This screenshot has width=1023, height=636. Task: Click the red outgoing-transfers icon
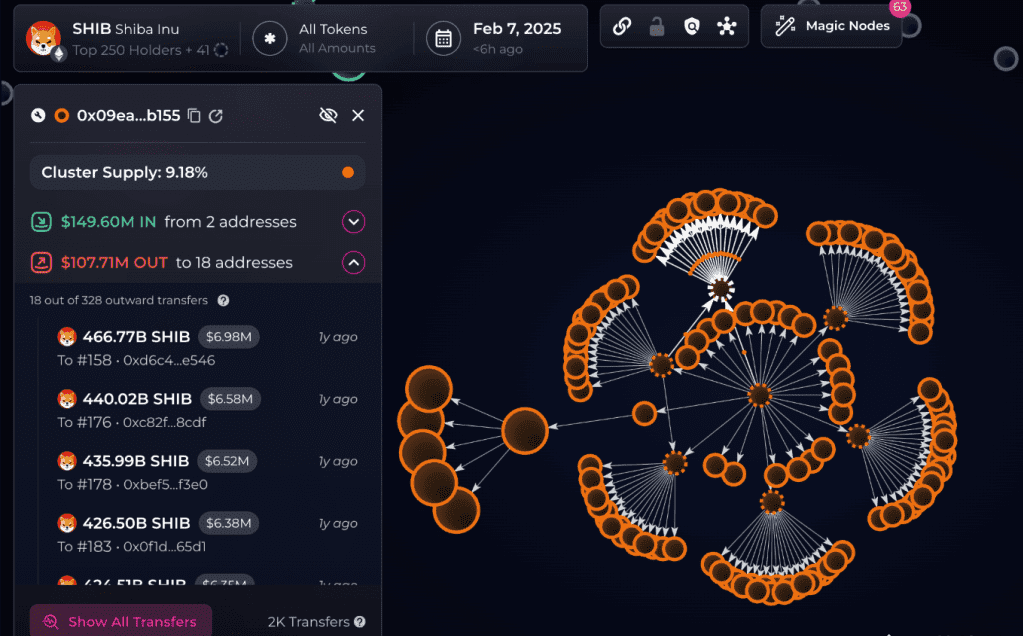(41, 262)
